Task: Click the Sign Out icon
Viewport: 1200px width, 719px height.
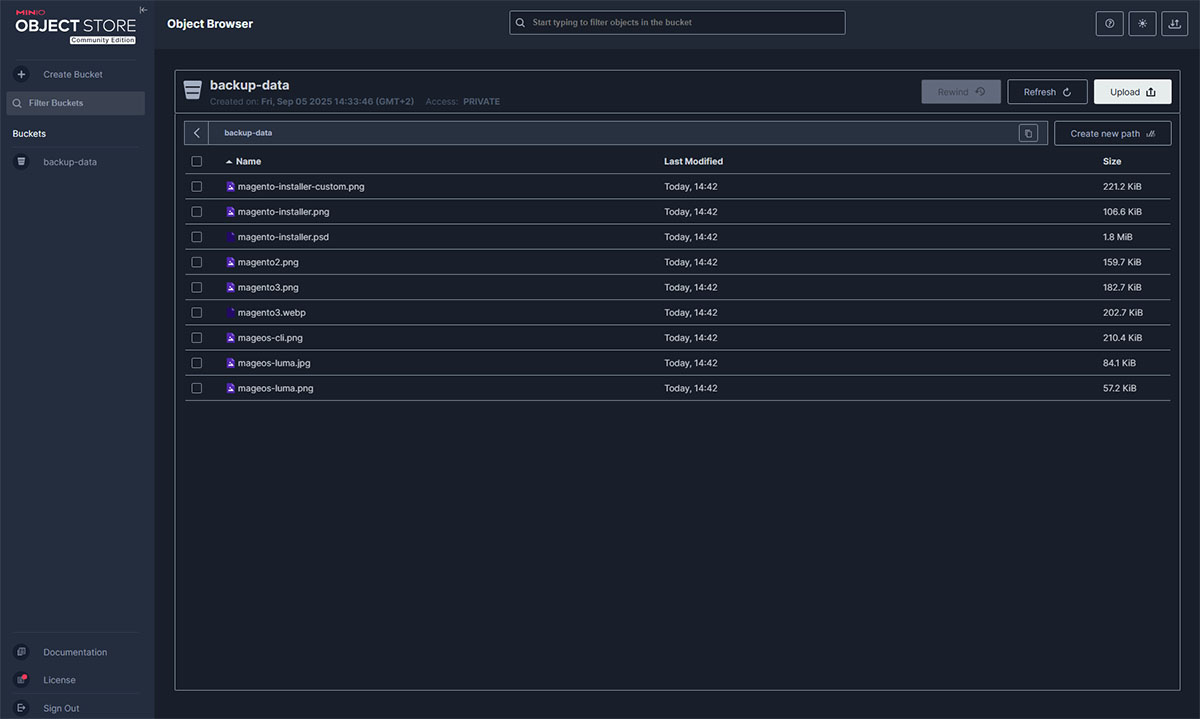Action: pyautogui.click(x=21, y=708)
